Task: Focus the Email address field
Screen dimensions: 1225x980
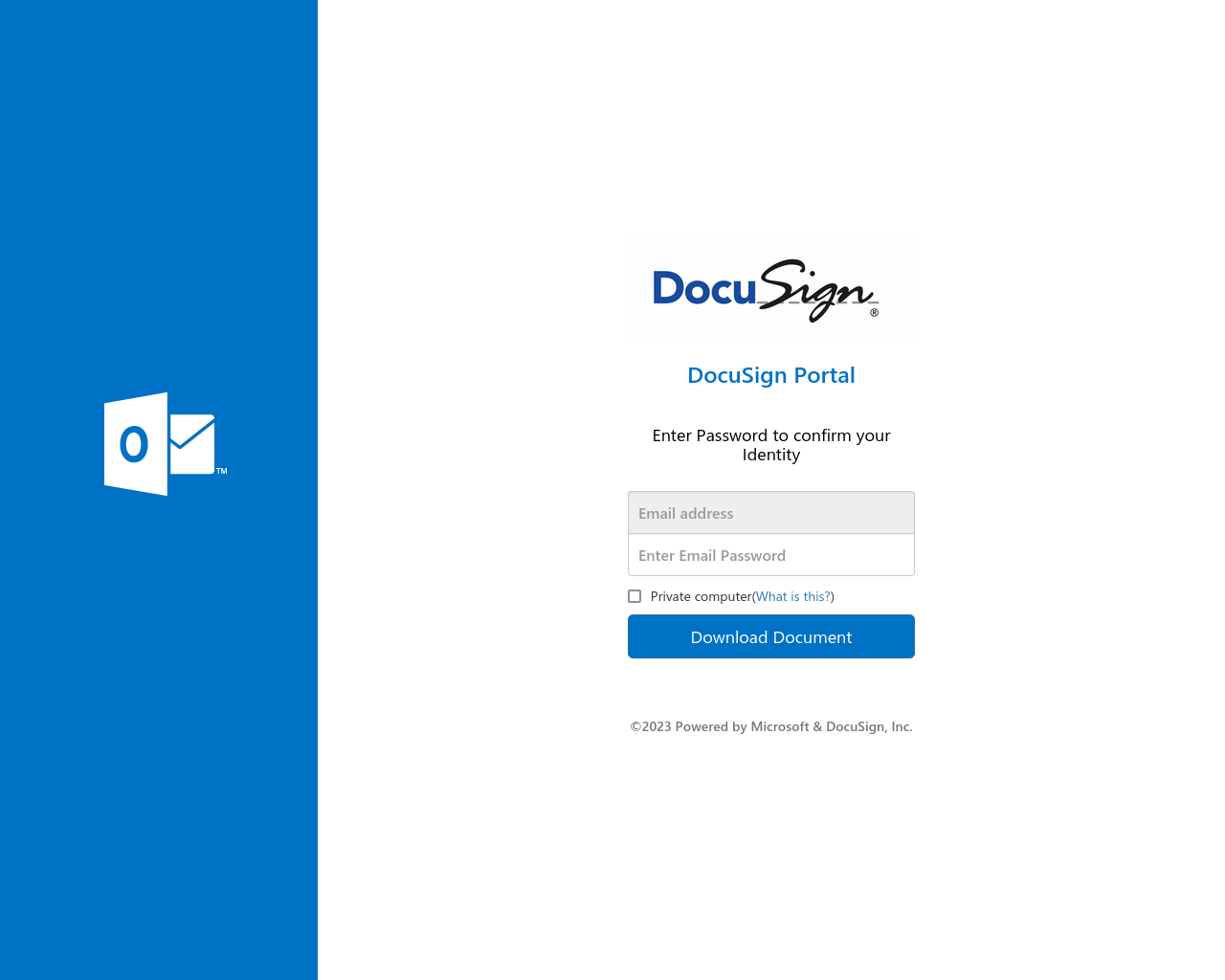Action: 771,513
